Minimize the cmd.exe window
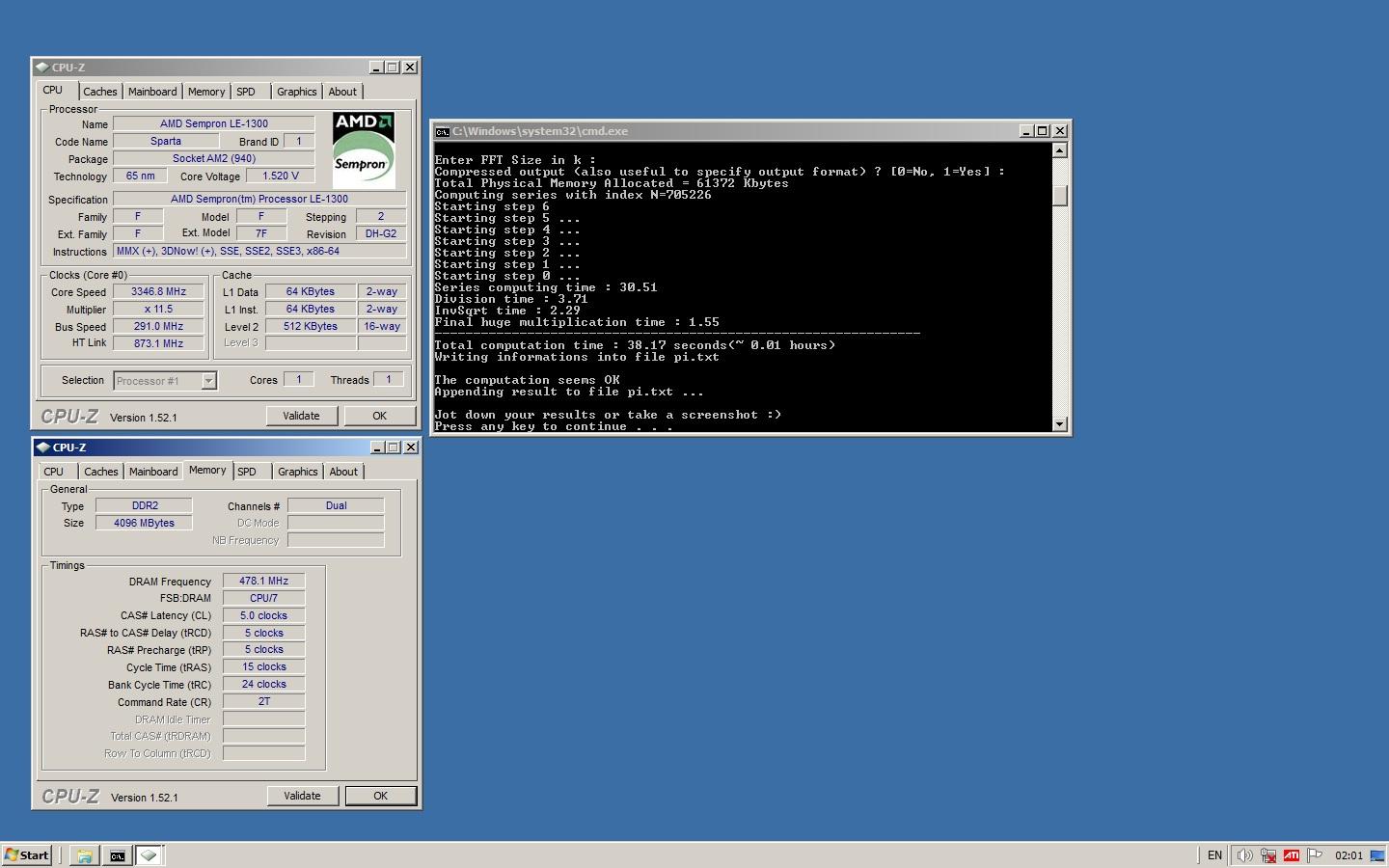The height and width of the screenshot is (868, 1389). coord(1026,131)
